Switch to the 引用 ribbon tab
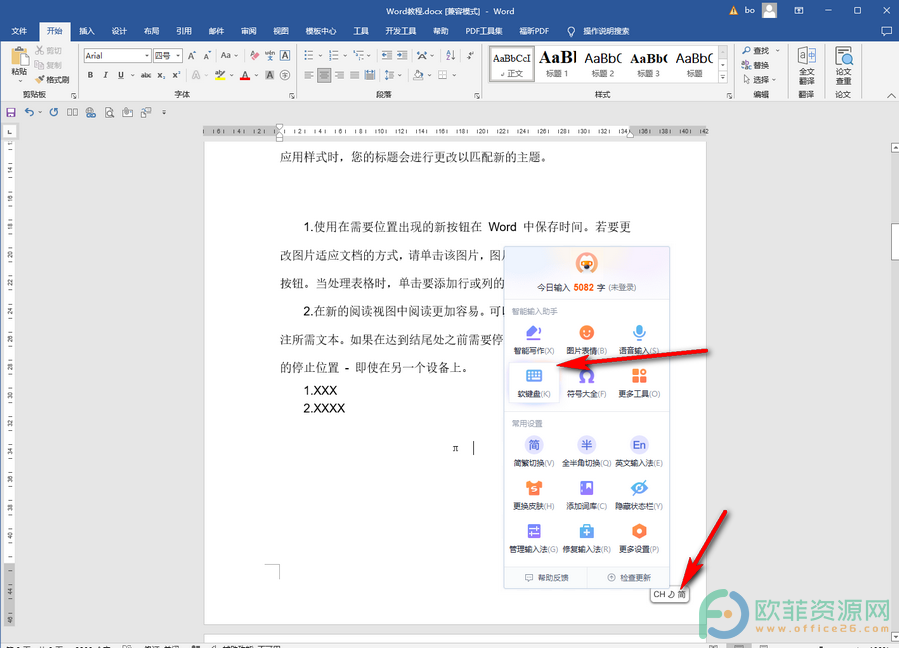Screen dimensions: 899x648 click(184, 31)
